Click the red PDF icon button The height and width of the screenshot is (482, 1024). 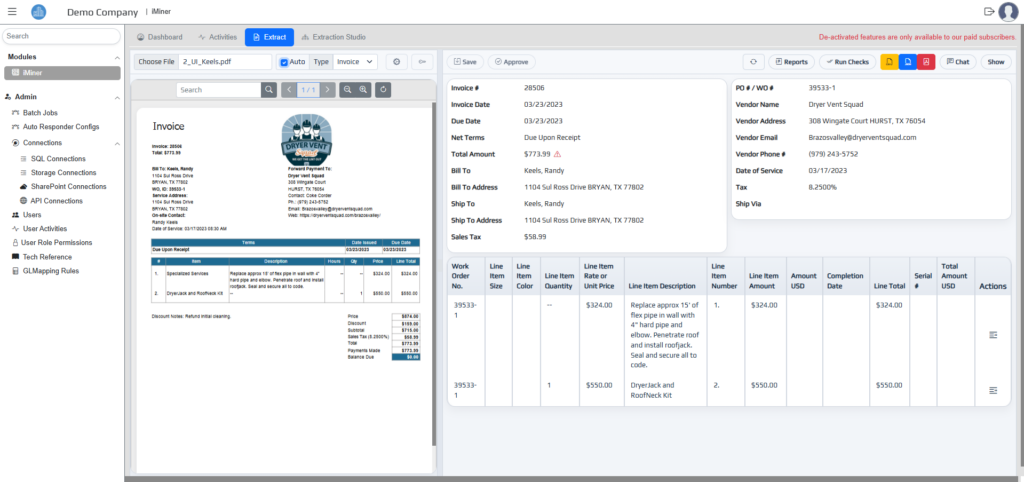(926, 62)
